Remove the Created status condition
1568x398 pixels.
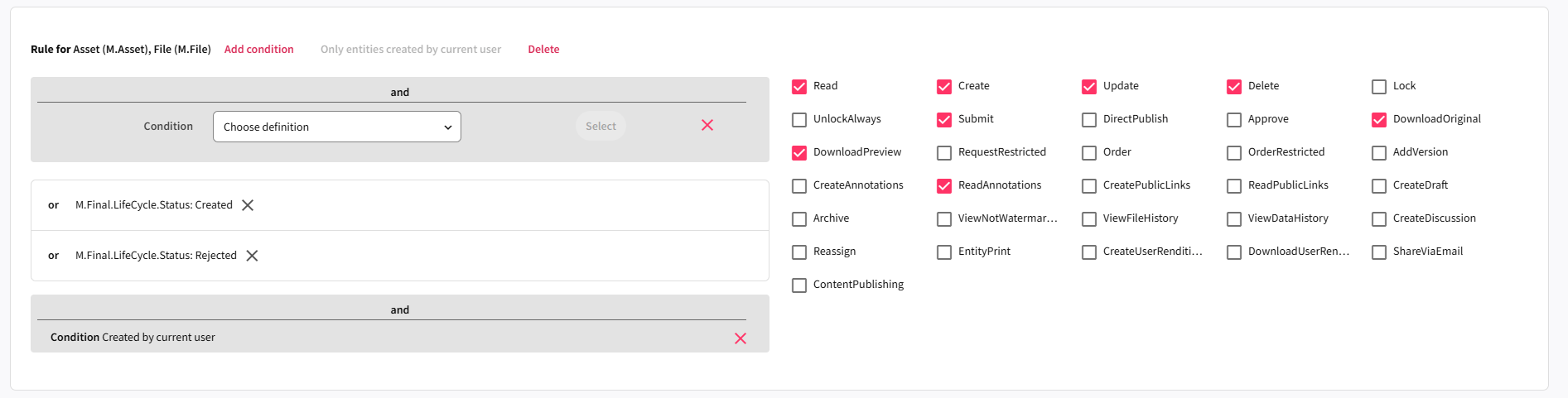click(x=248, y=205)
